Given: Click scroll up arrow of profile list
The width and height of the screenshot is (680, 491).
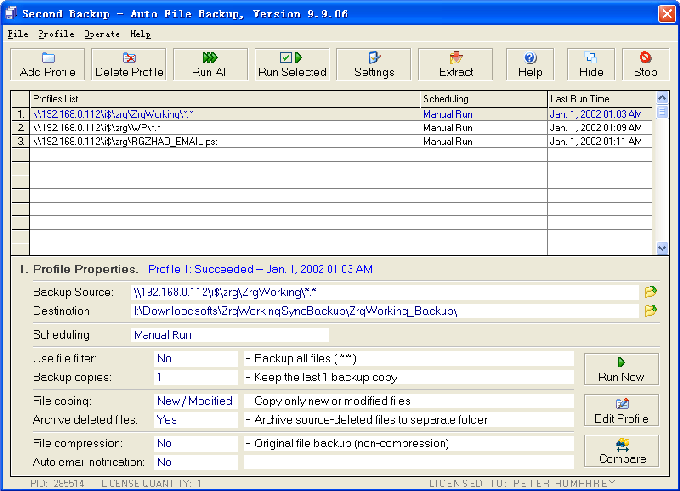Looking at the screenshot, I should [662, 98].
